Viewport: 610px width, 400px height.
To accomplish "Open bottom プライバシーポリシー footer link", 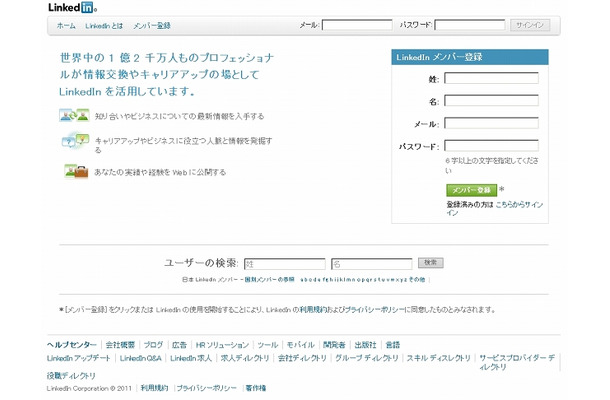I will [207, 388].
